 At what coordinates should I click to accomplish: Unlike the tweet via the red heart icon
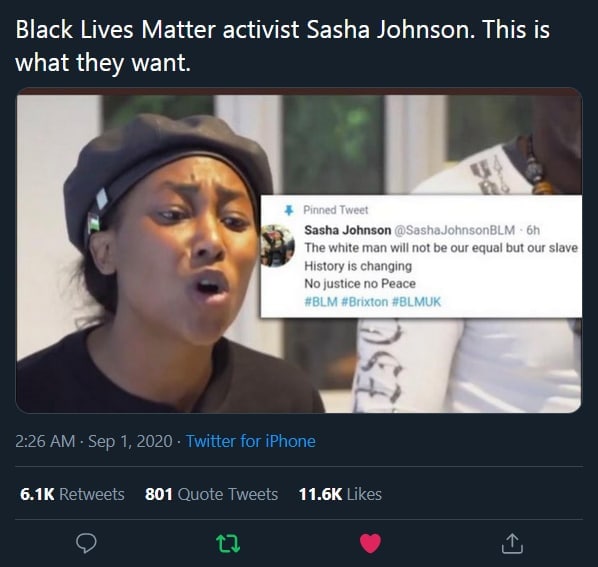click(x=371, y=543)
